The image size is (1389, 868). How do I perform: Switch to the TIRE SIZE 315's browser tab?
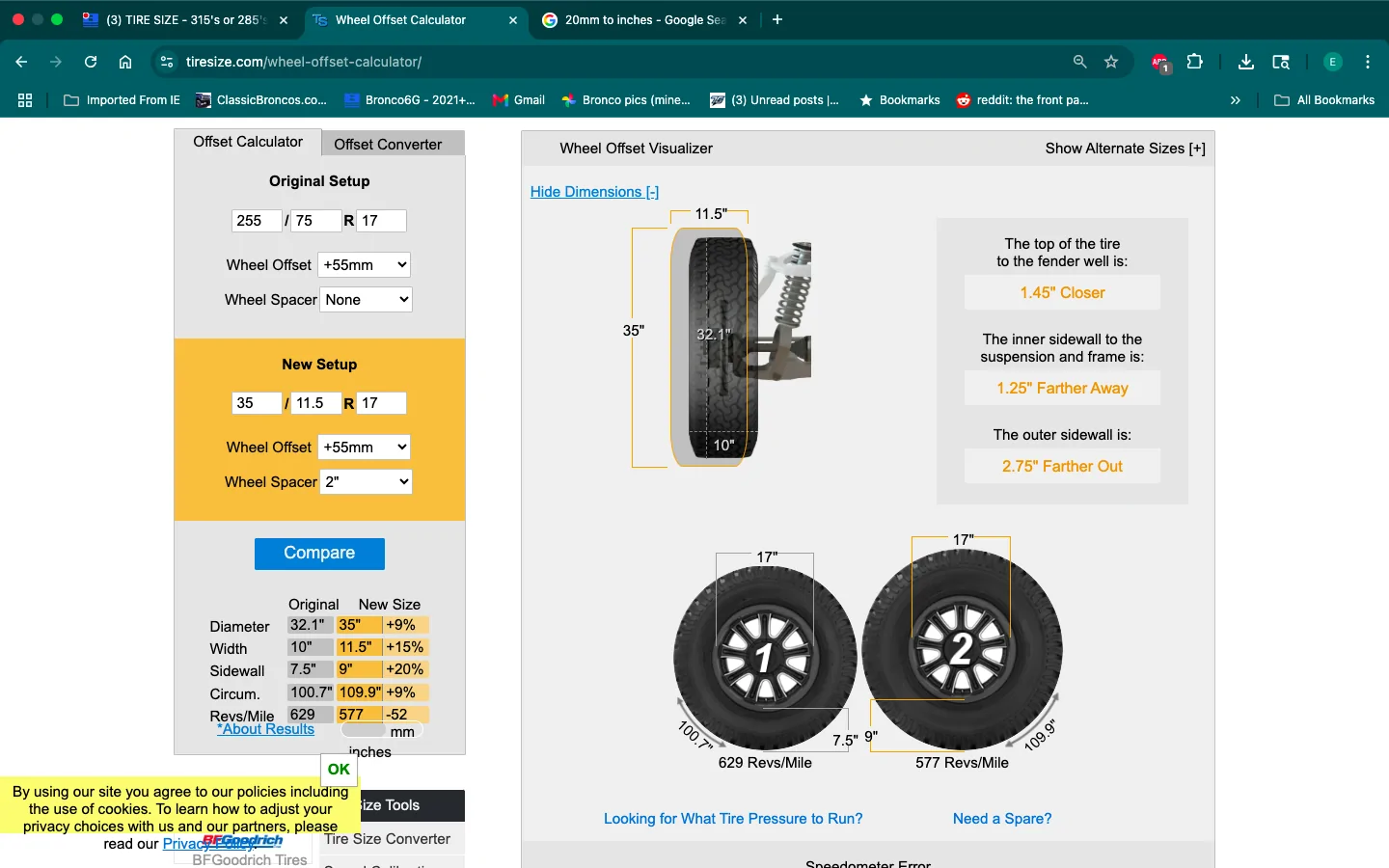click(x=185, y=19)
